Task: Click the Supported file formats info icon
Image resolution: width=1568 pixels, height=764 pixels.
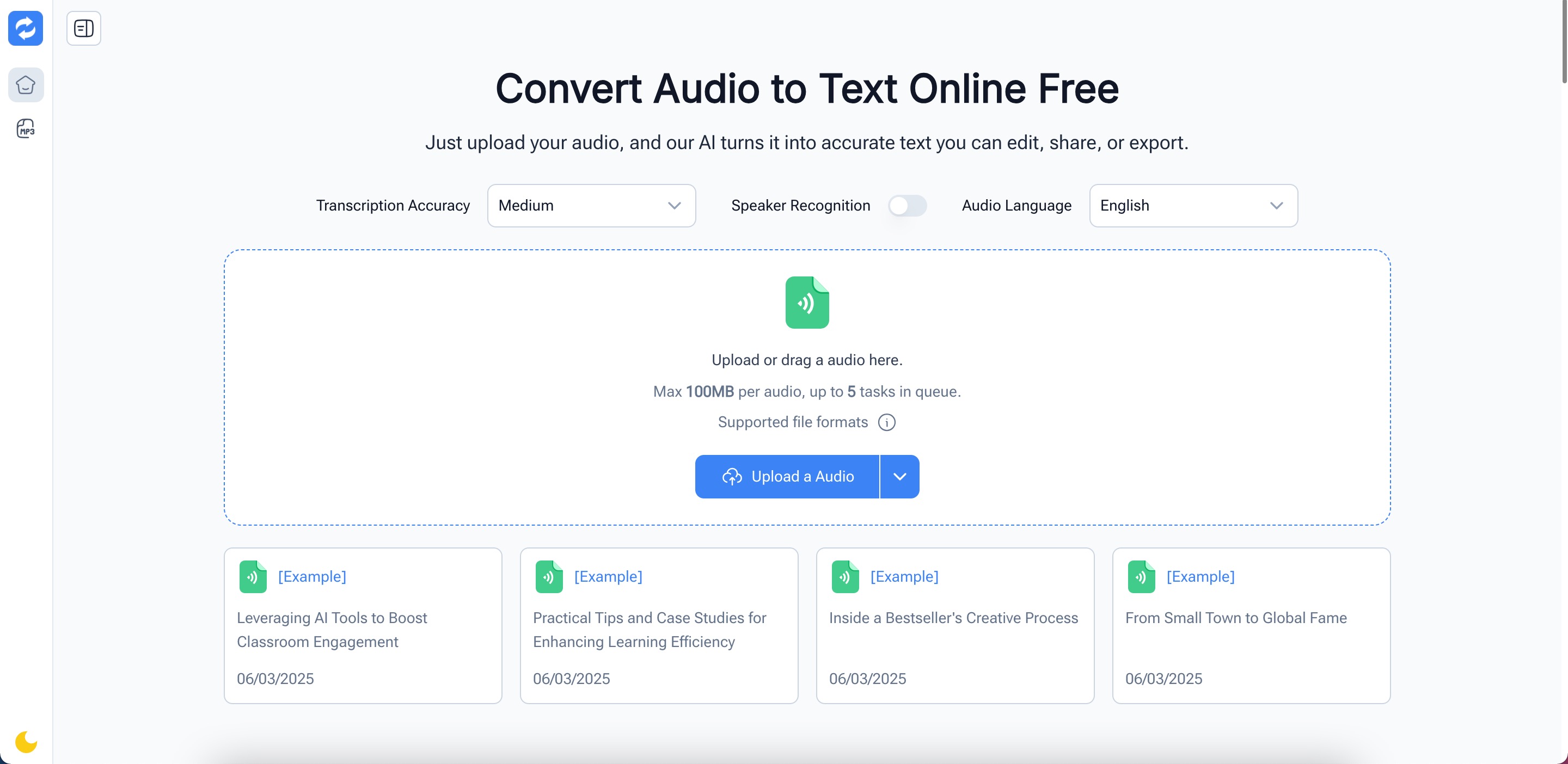Action: pos(886,422)
